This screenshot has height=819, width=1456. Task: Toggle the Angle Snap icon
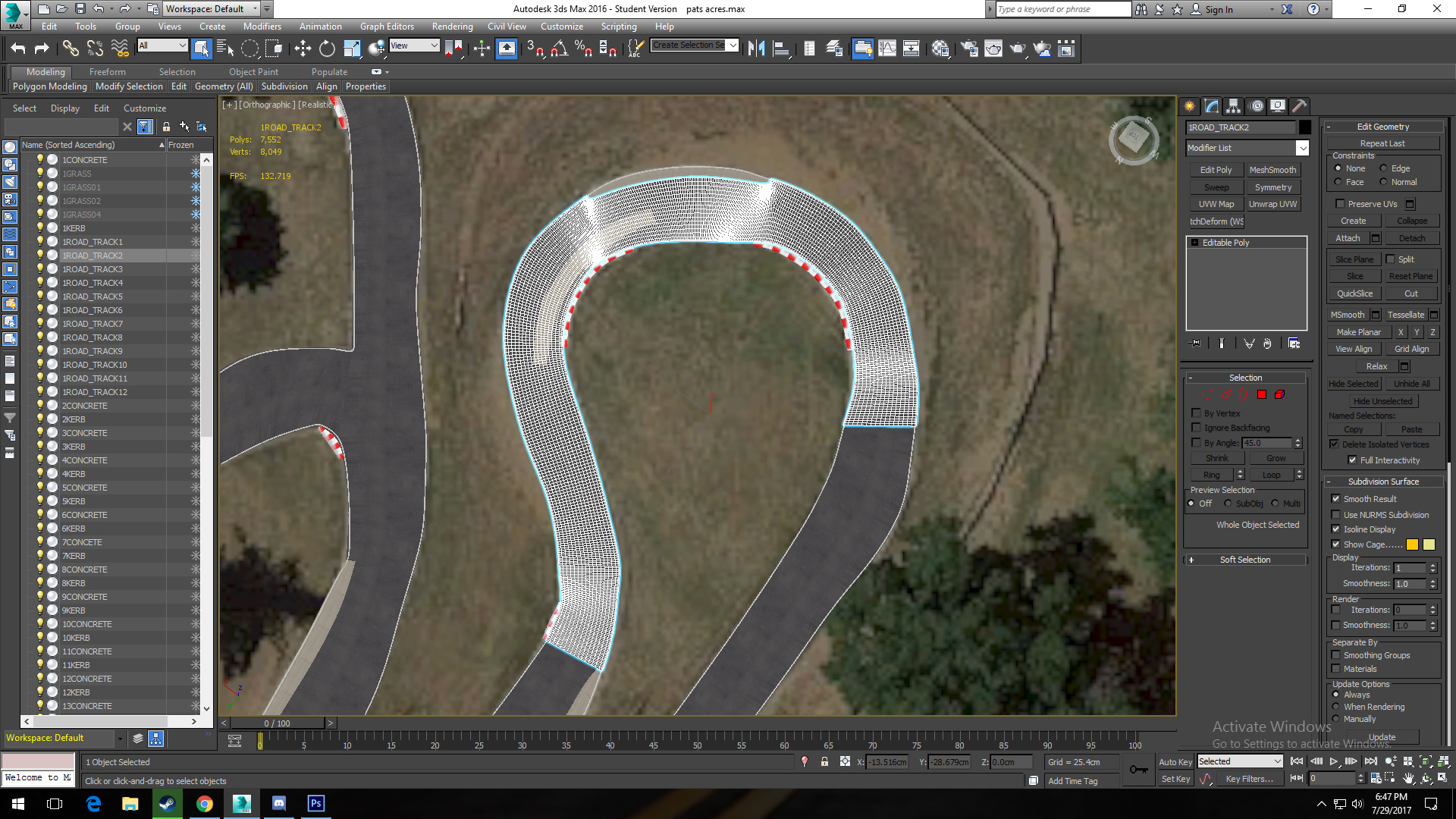560,49
